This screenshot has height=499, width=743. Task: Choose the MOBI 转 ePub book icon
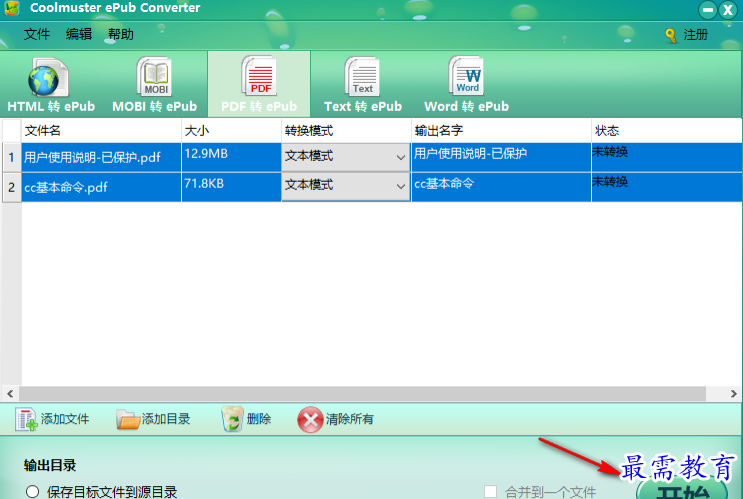point(154,77)
